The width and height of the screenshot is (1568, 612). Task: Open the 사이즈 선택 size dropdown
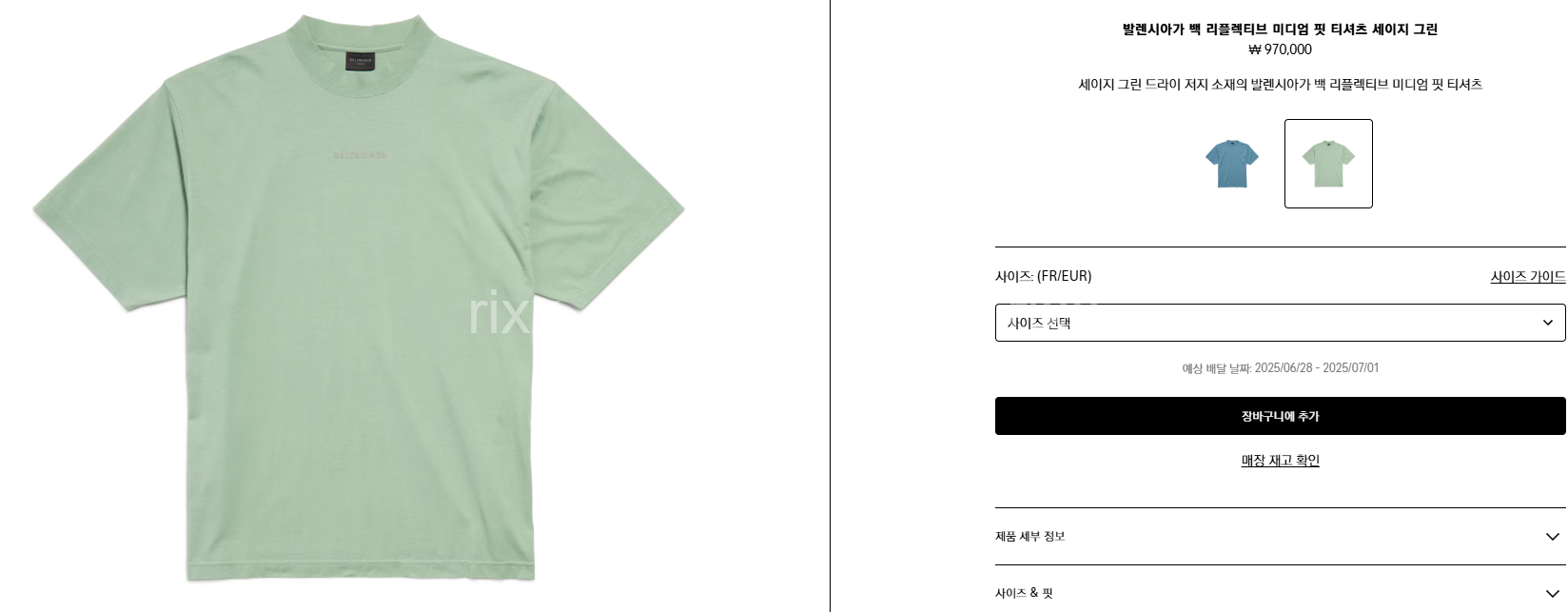point(1280,323)
